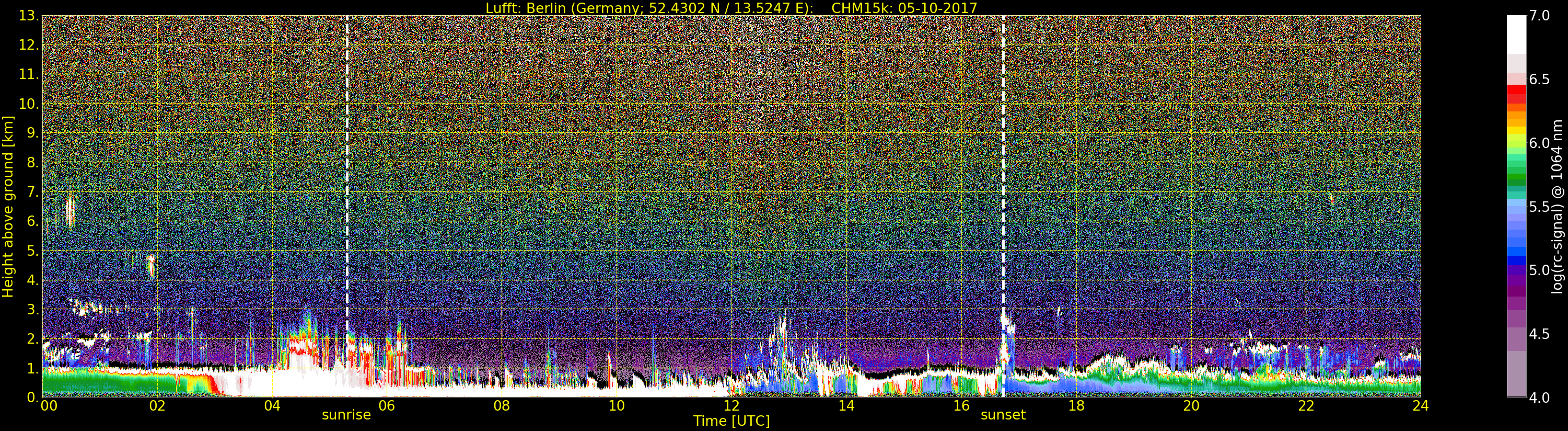This screenshot has height=431, width=1568.
Task: Click the colorbar tick value '7.0'
Action: coord(1539,15)
